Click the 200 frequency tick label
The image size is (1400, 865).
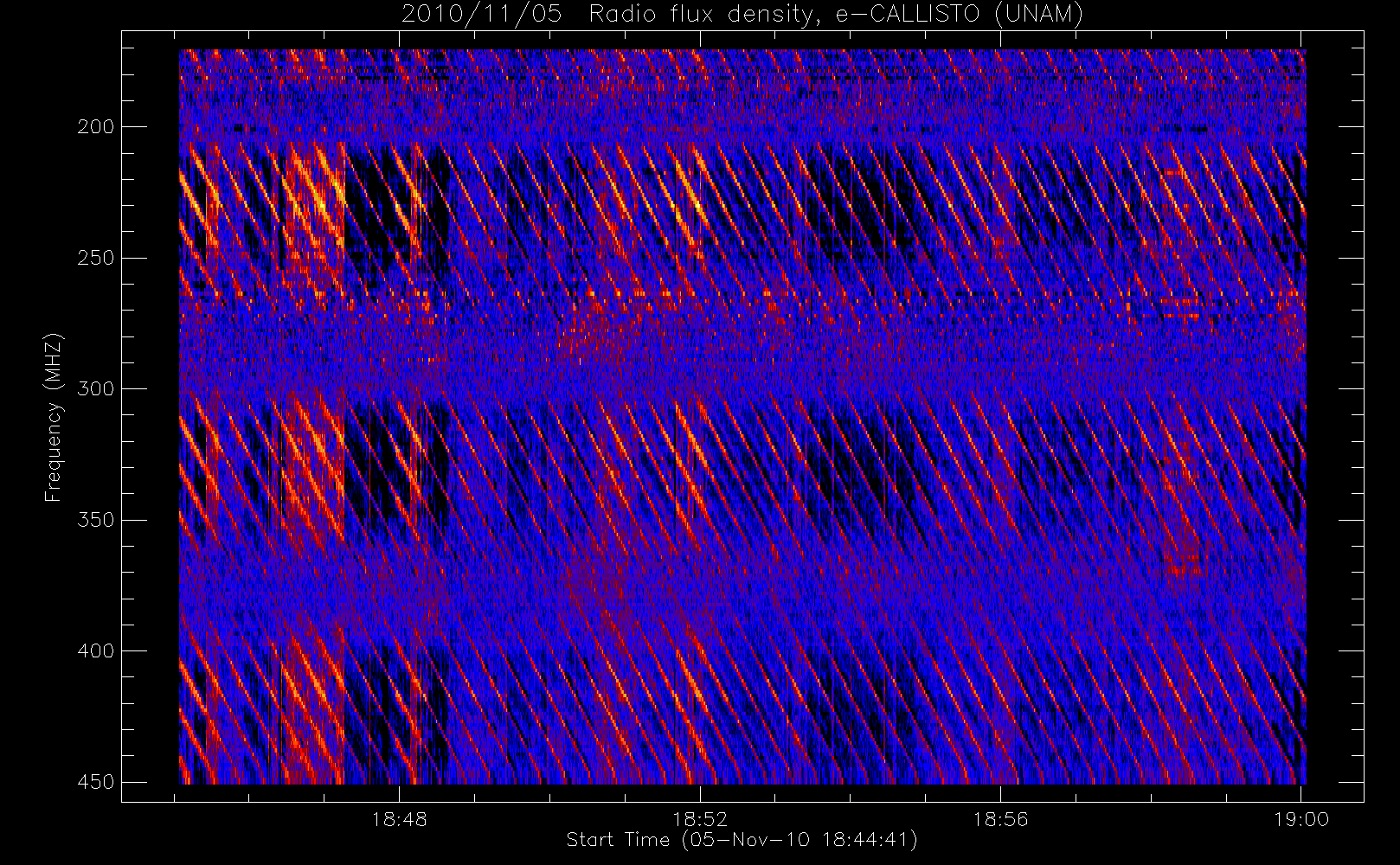click(x=95, y=127)
